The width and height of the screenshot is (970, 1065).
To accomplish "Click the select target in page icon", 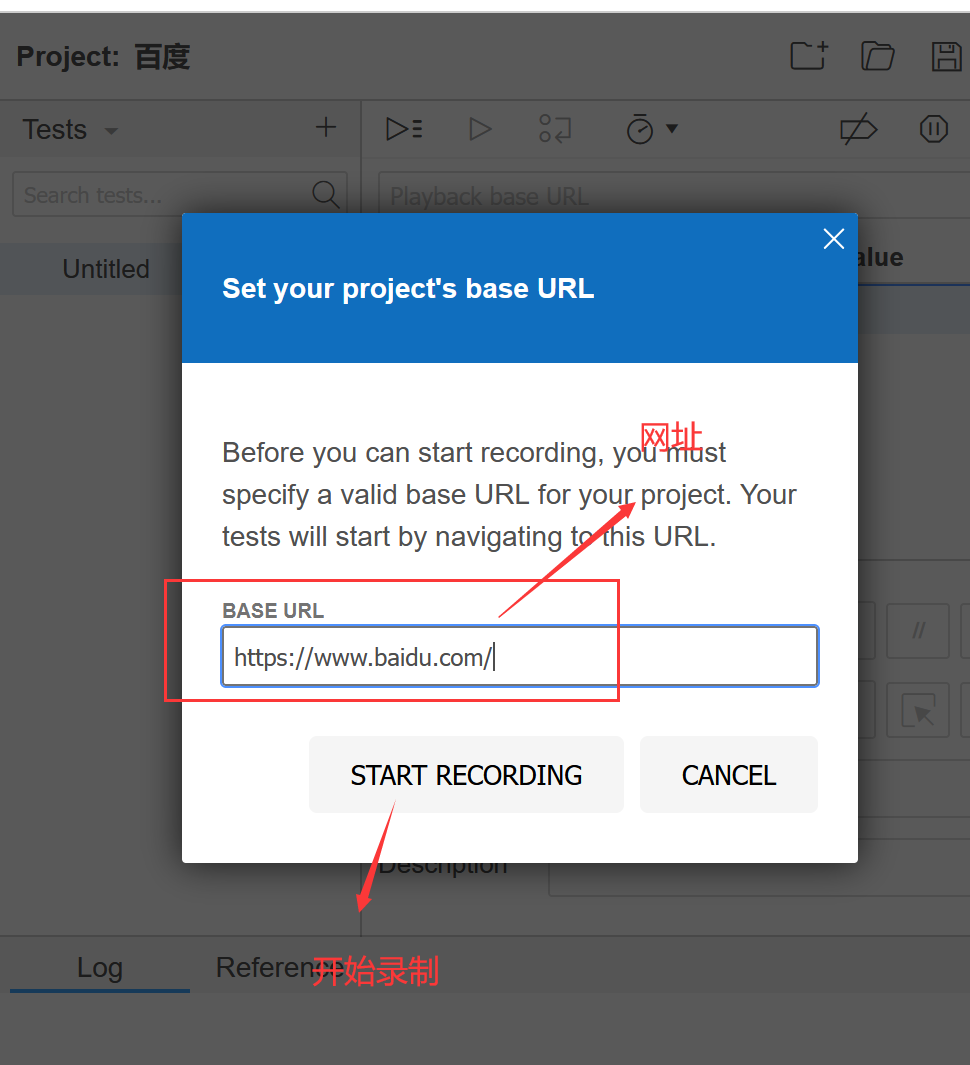I will coord(918,710).
